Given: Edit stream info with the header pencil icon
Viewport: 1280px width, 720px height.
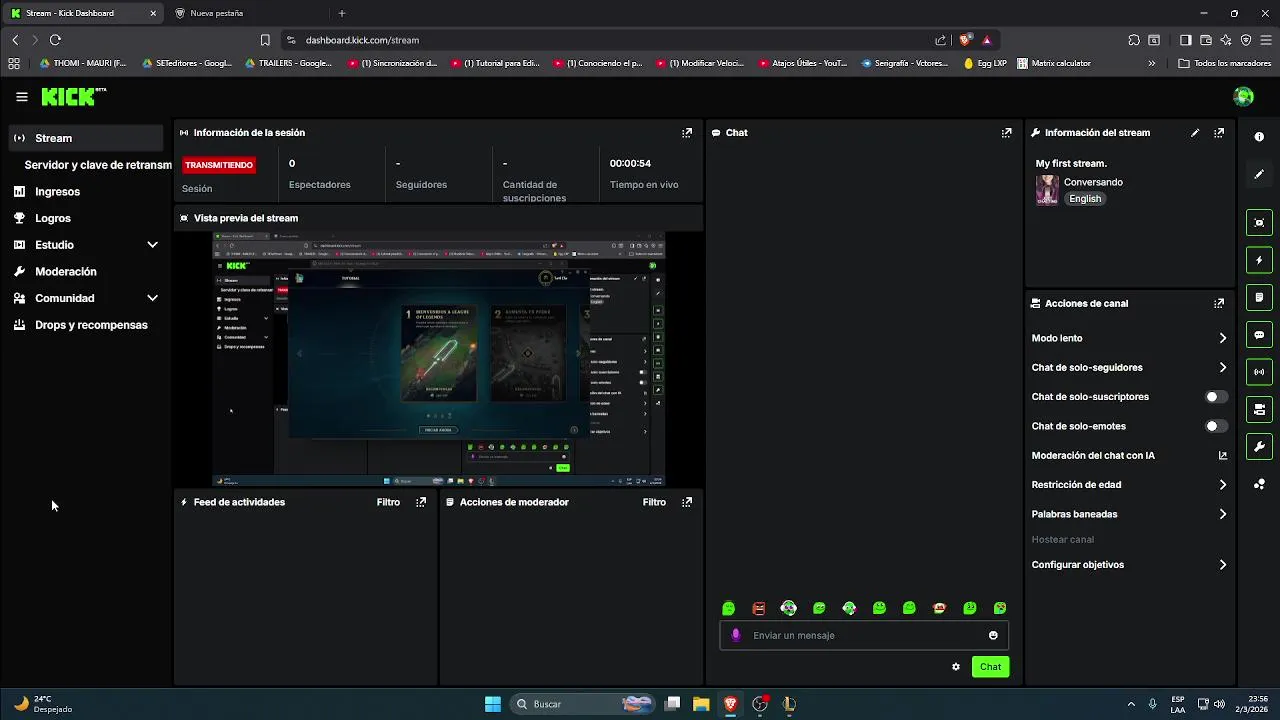Looking at the screenshot, I should pos(1195,132).
